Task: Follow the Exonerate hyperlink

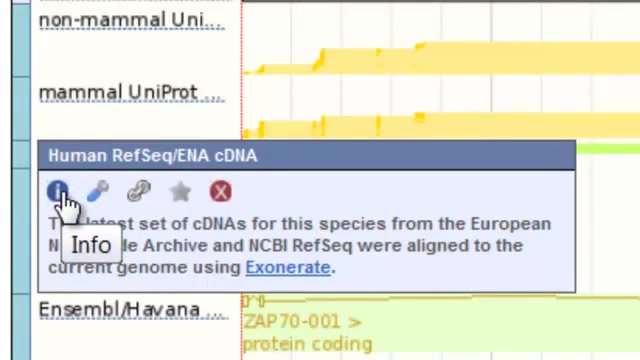Action: [x=288, y=268]
